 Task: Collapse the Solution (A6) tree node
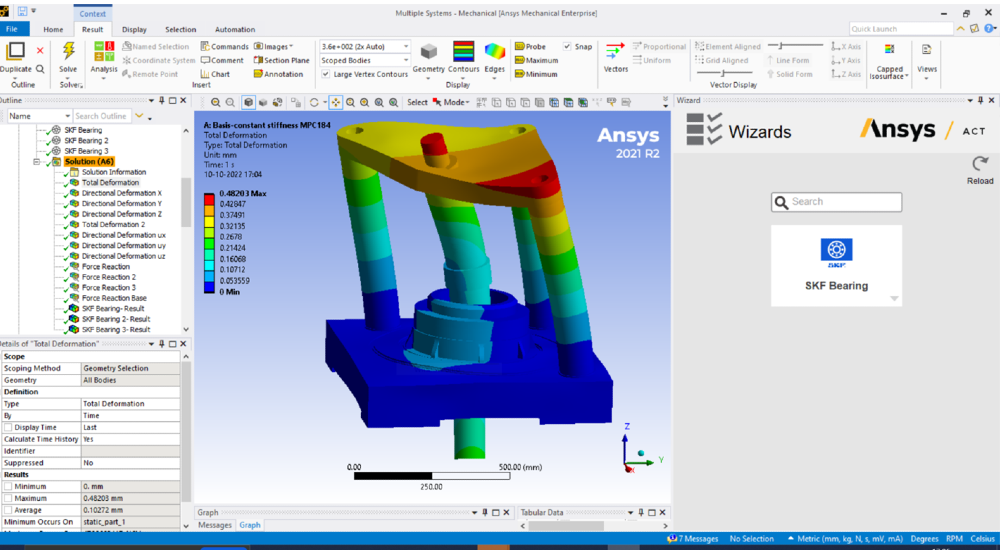(x=37, y=162)
